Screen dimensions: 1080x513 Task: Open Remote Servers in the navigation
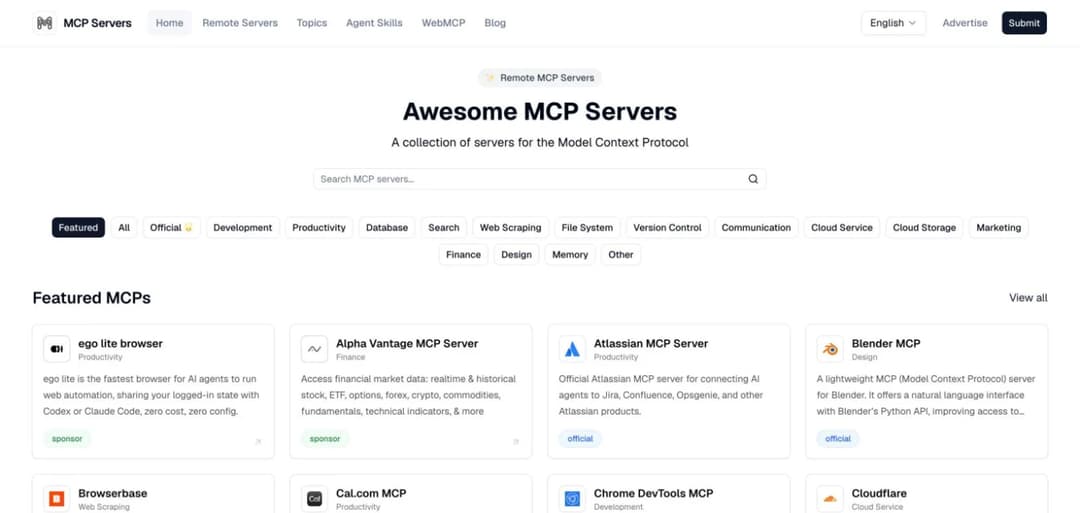pos(240,23)
